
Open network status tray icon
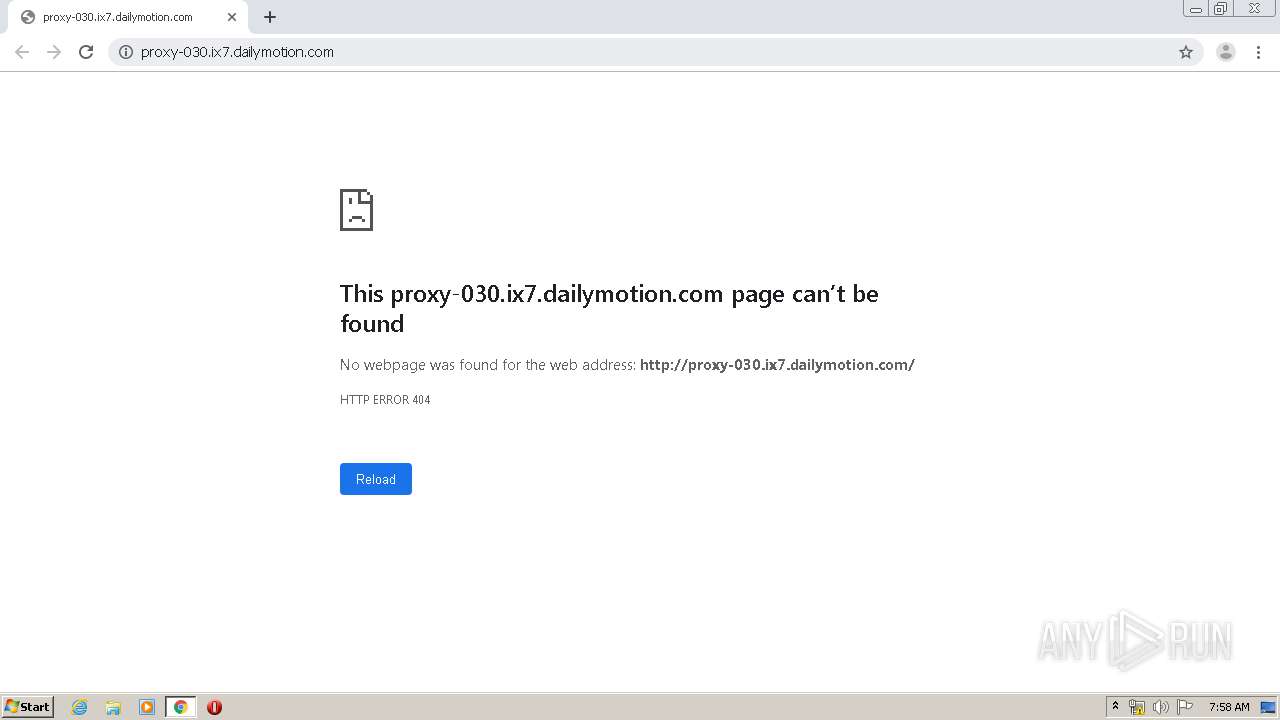[1137, 707]
